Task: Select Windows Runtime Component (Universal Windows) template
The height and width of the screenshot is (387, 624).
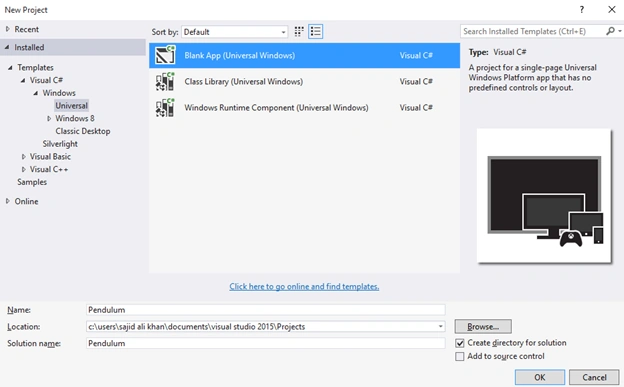Action: click(x=304, y=108)
